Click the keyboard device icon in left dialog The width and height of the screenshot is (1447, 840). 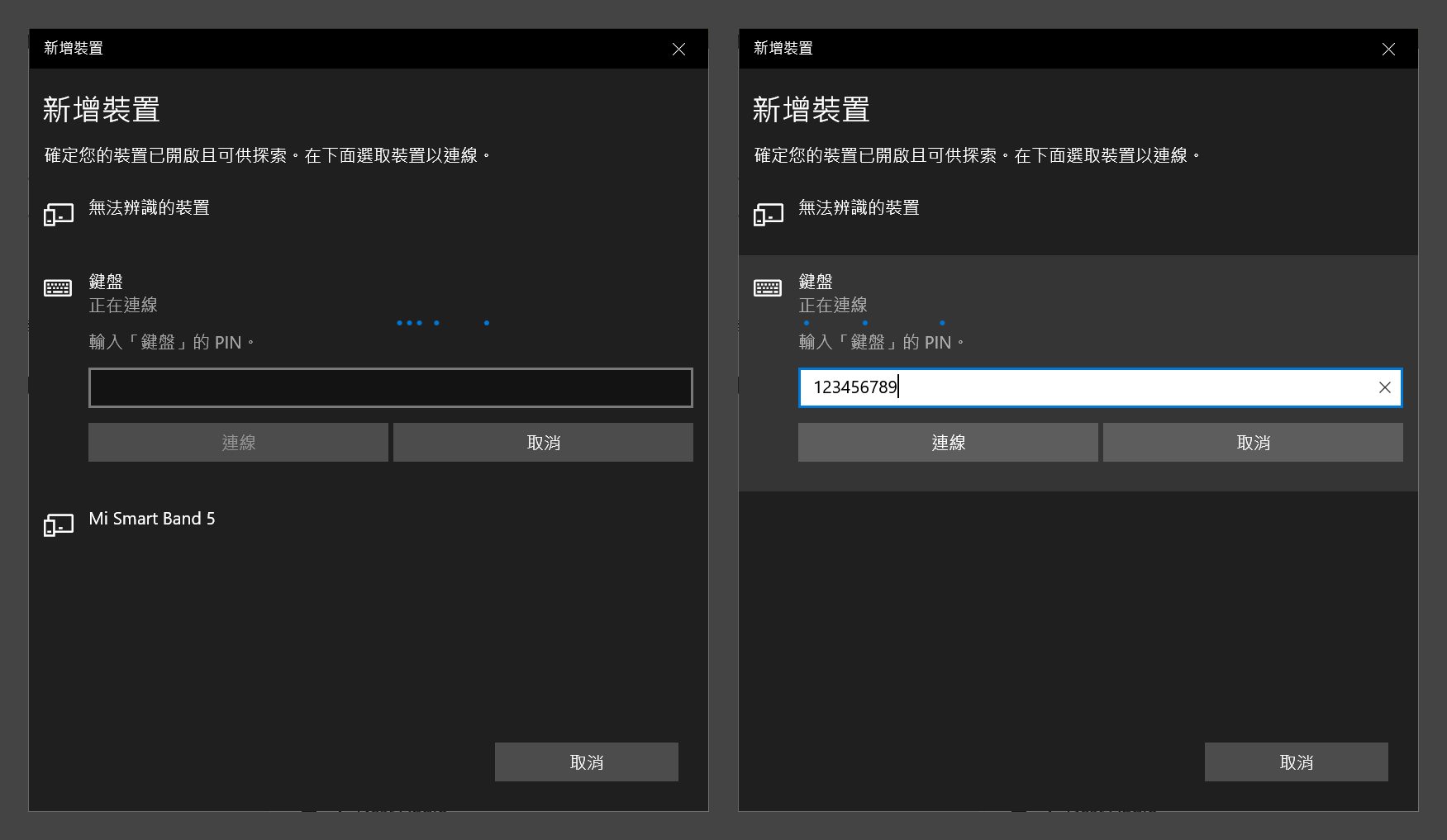coord(58,287)
